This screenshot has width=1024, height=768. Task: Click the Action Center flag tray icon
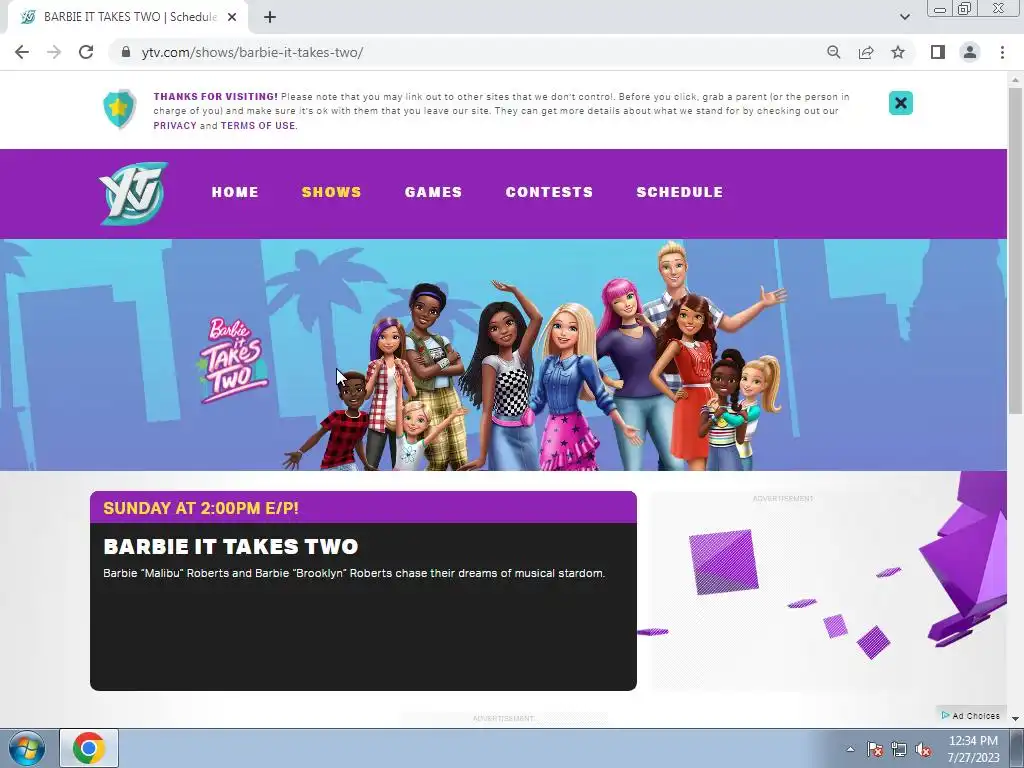pyautogui.click(x=874, y=749)
